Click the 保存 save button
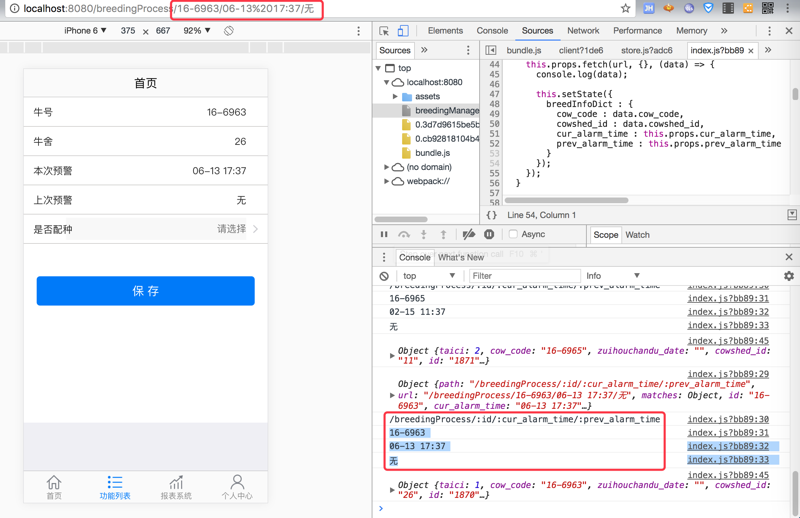 coord(145,291)
